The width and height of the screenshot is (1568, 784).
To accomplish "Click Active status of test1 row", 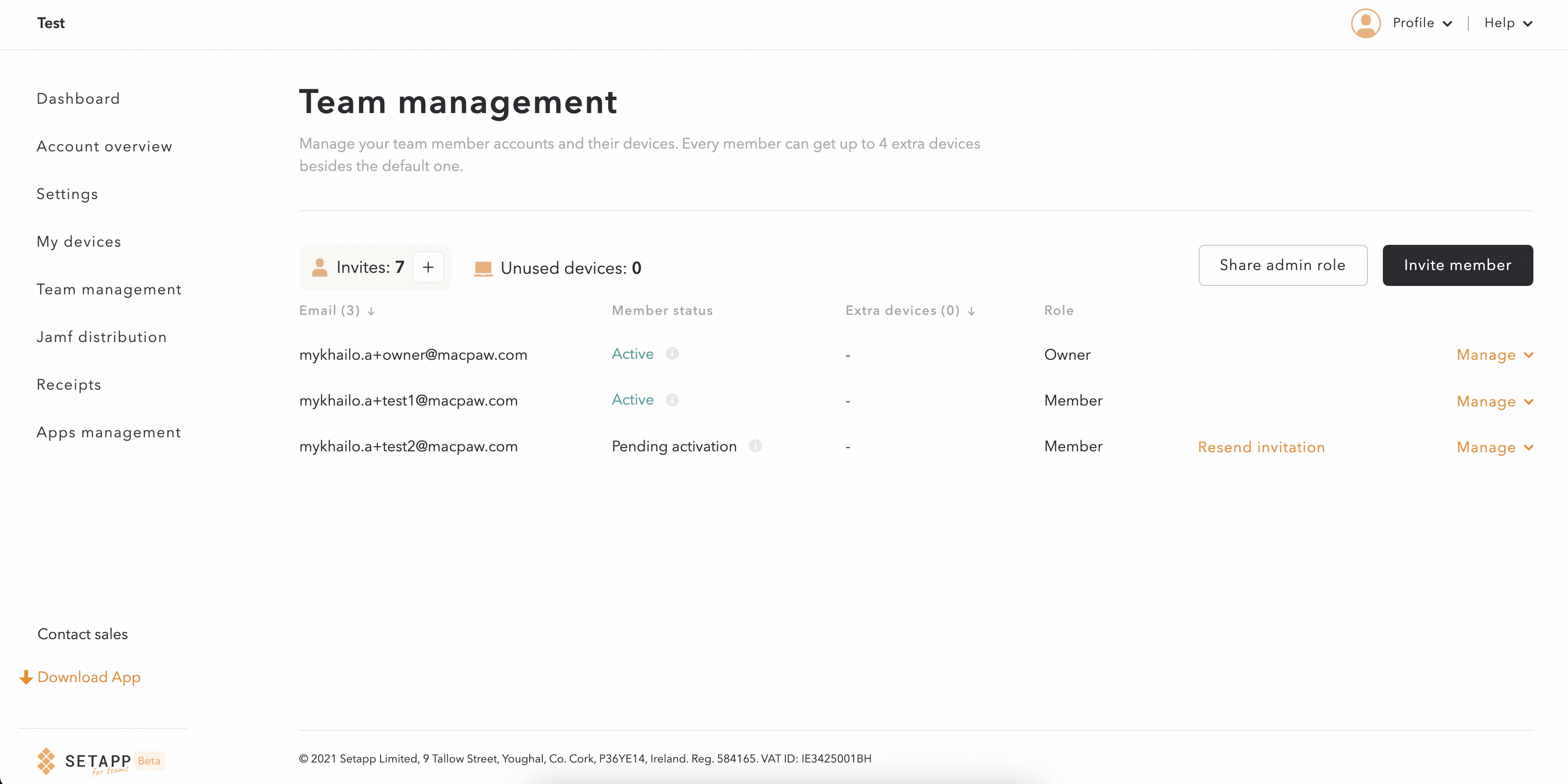I will coord(633,399).
